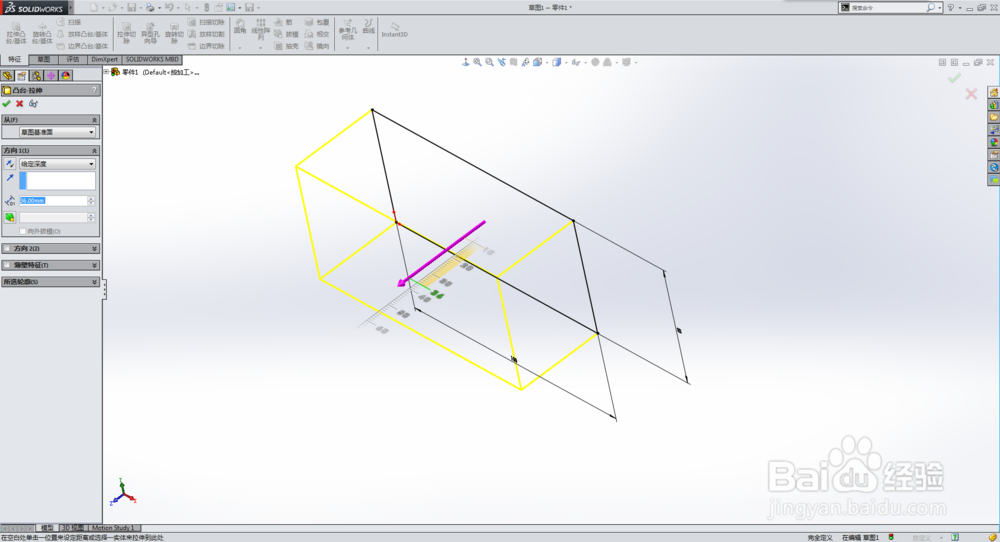This screenshot has height=542, width=1000.
Task: Click the Hide/Show Items glasses icon
Action: (575, 62)
